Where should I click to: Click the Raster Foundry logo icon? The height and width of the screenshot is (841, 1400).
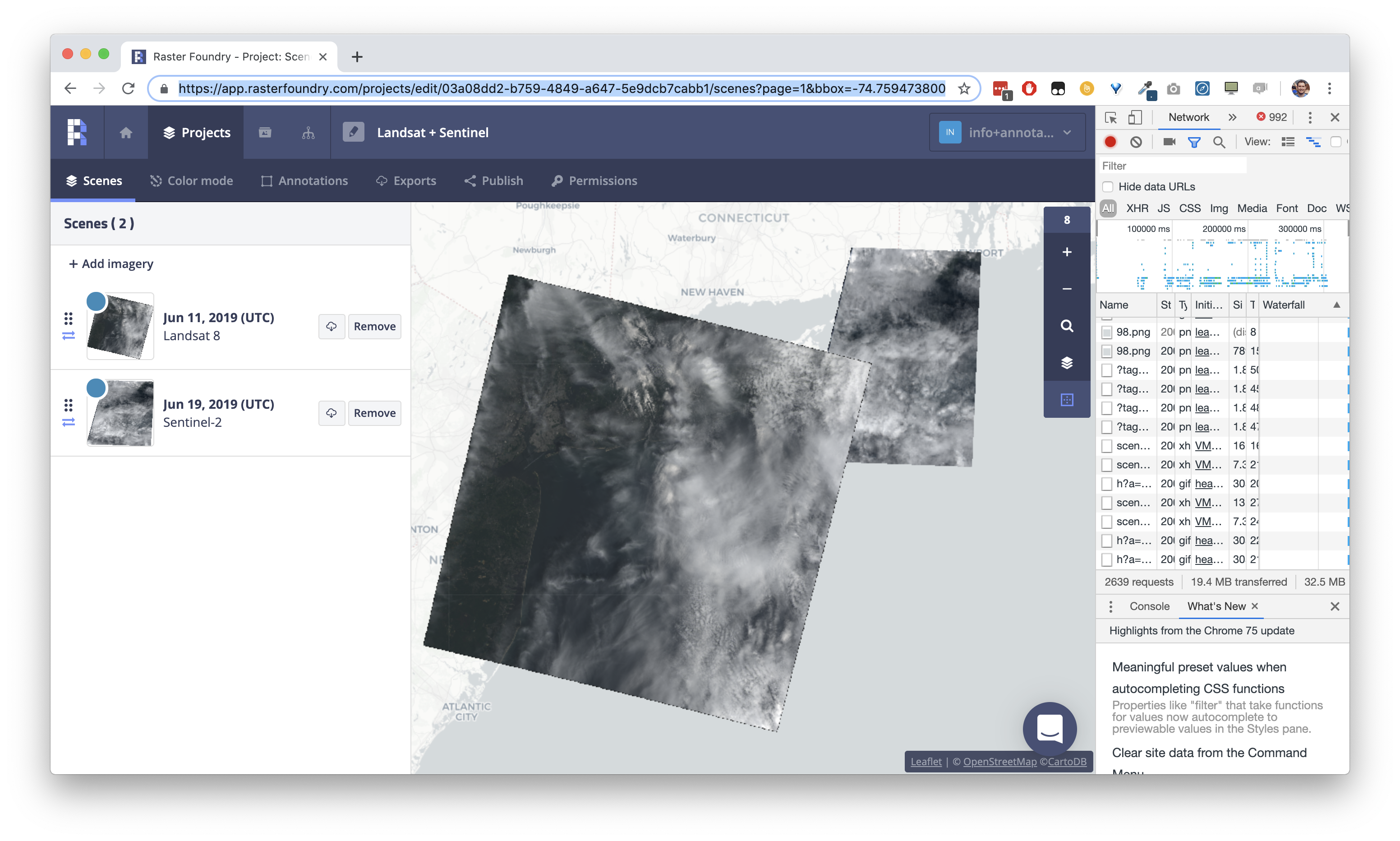(77, 132)
